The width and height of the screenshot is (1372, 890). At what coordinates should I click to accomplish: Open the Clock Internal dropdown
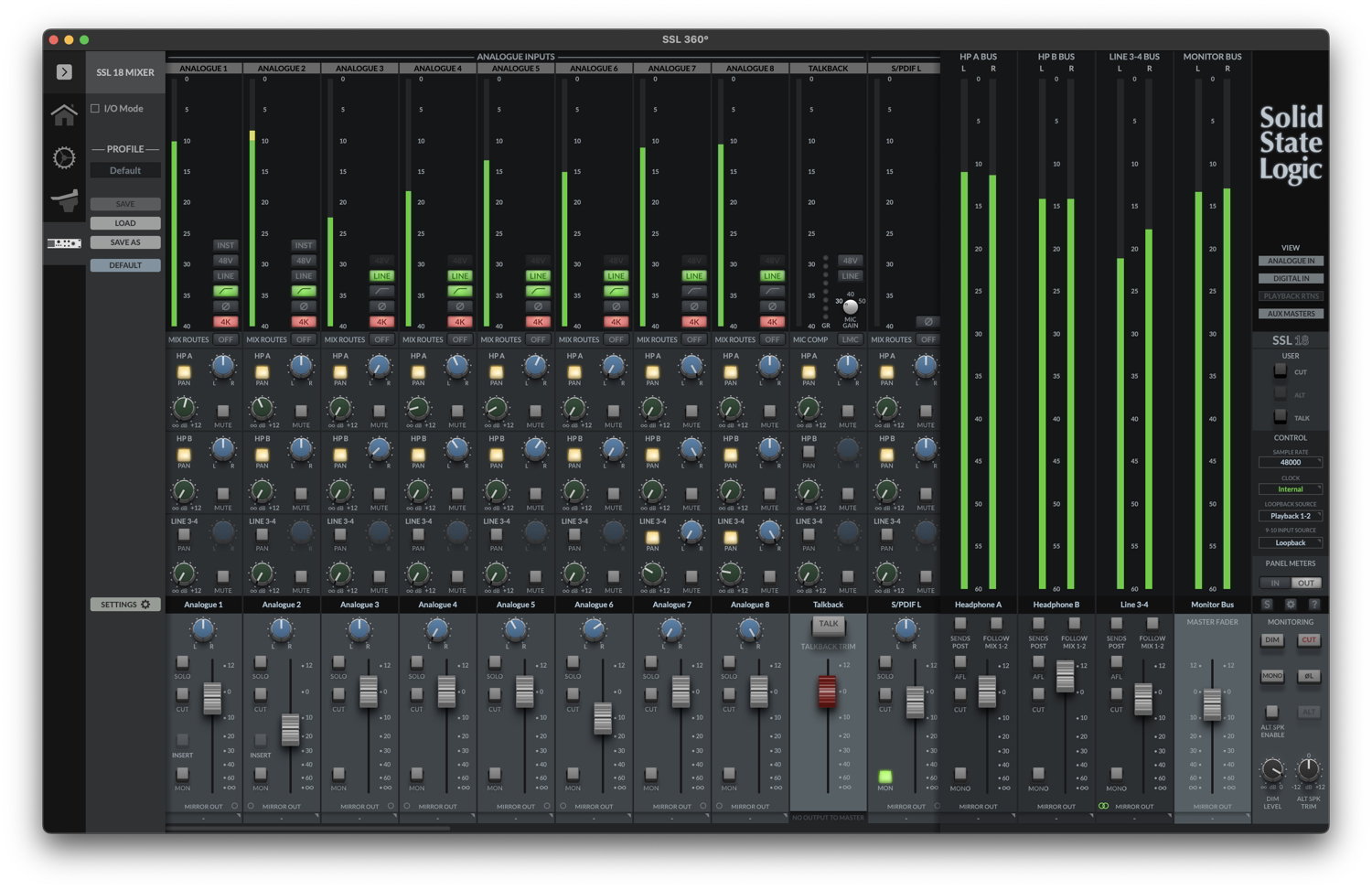pos(1291,489)
